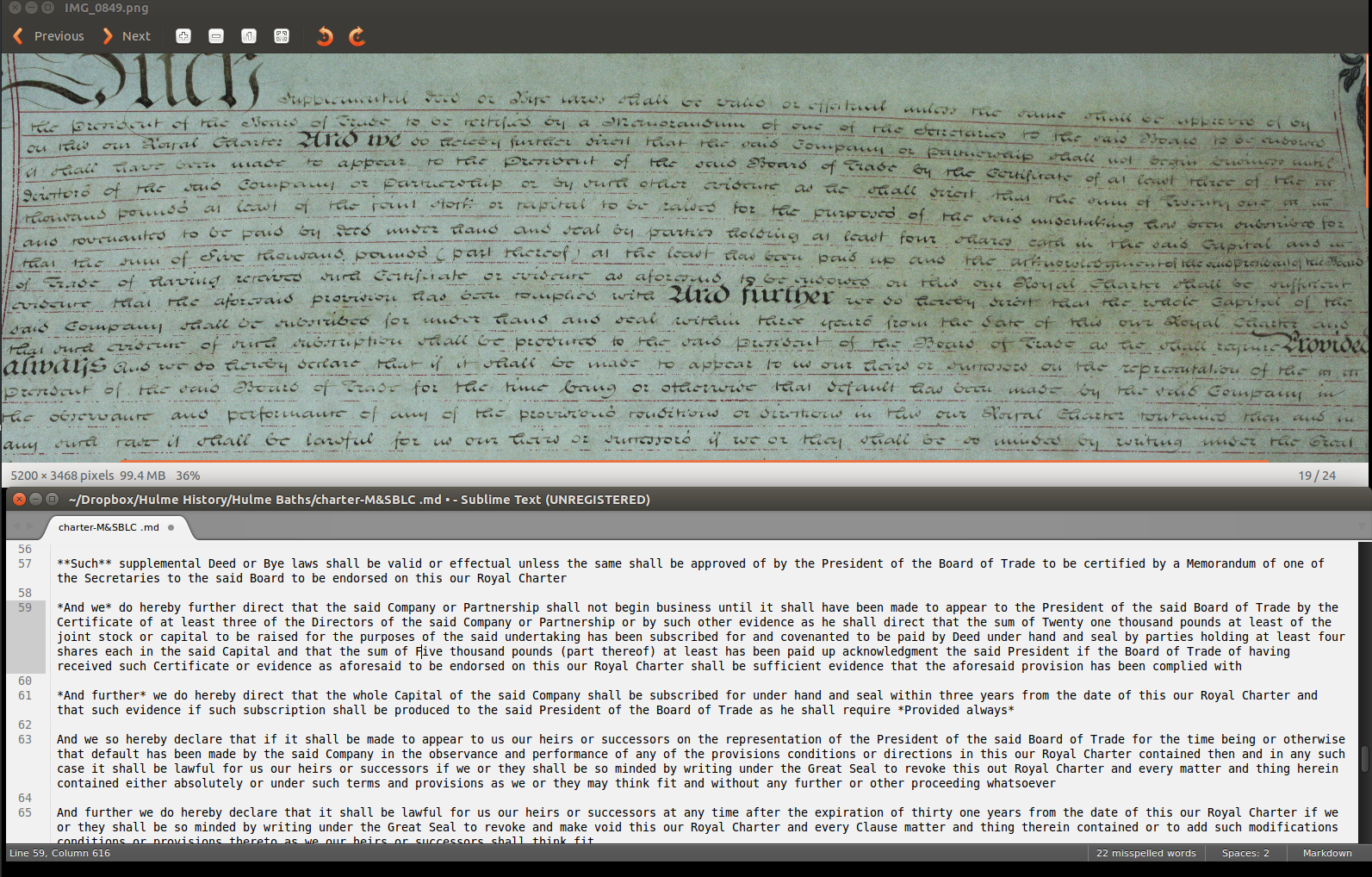
Task: Fit the image to the window
Action: (x=282, y=36)
